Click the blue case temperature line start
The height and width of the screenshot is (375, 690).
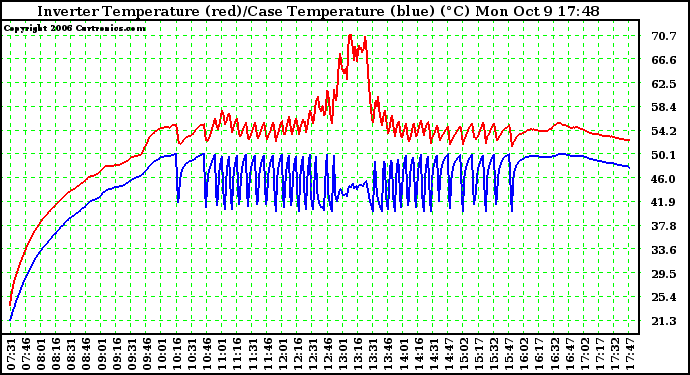click(10, 320)
